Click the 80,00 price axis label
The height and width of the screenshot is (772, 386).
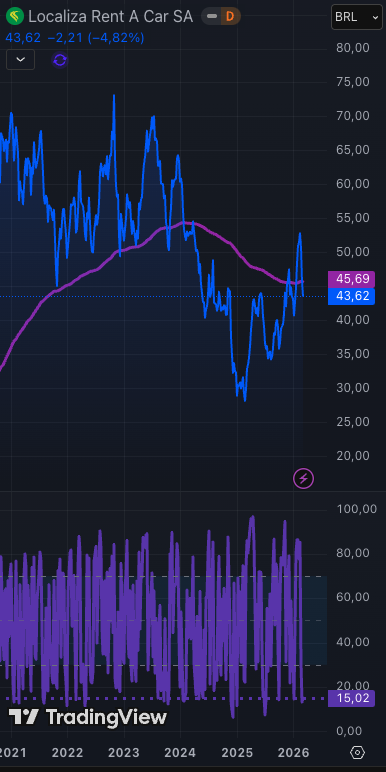pyautogui.click(x=353, y=48)
